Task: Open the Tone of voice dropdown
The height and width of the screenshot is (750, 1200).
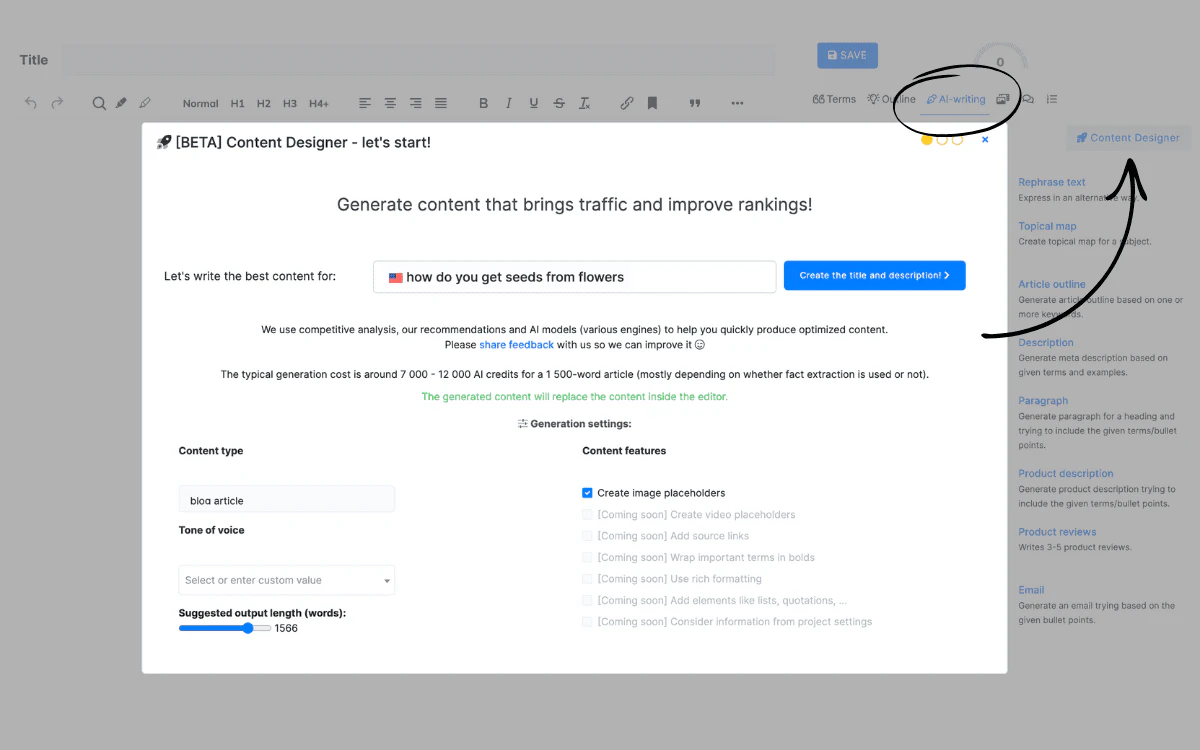Action: click(286, 580)
